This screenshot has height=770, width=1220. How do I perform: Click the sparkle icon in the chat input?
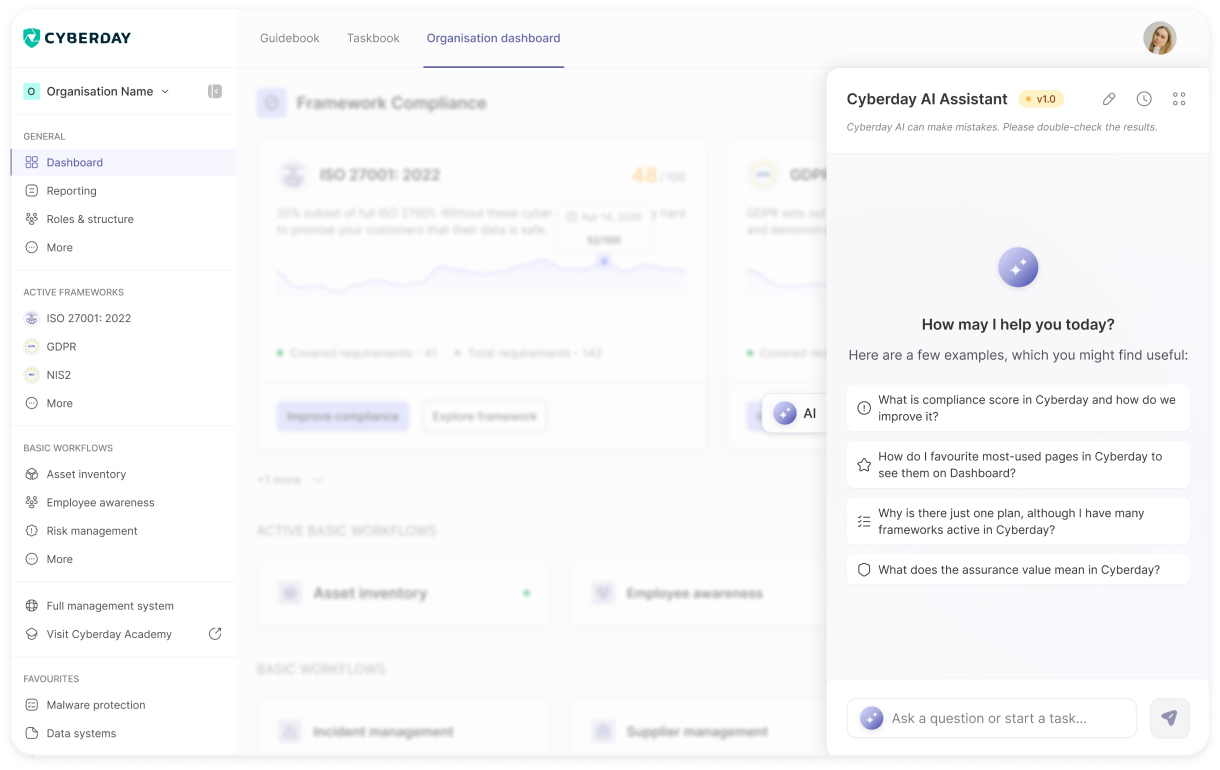[872, 718]
